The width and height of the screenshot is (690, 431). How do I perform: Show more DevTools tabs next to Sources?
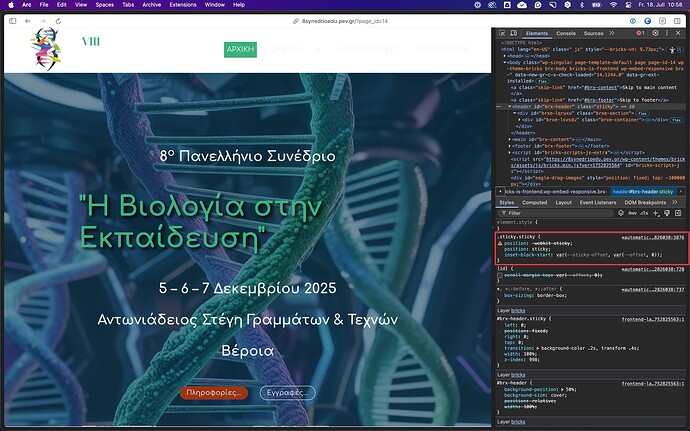[x=612, y=33]
